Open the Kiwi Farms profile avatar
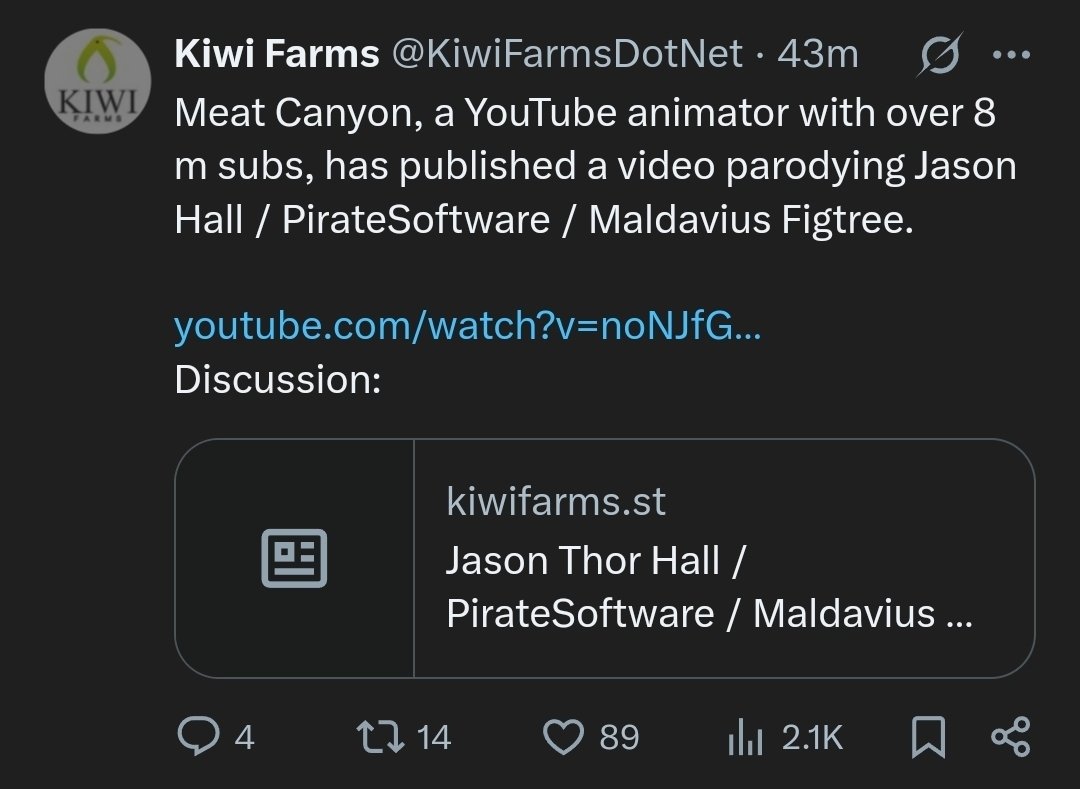Image resolution: width=1080 pixels, height=789 pixels. coord(98,81)
